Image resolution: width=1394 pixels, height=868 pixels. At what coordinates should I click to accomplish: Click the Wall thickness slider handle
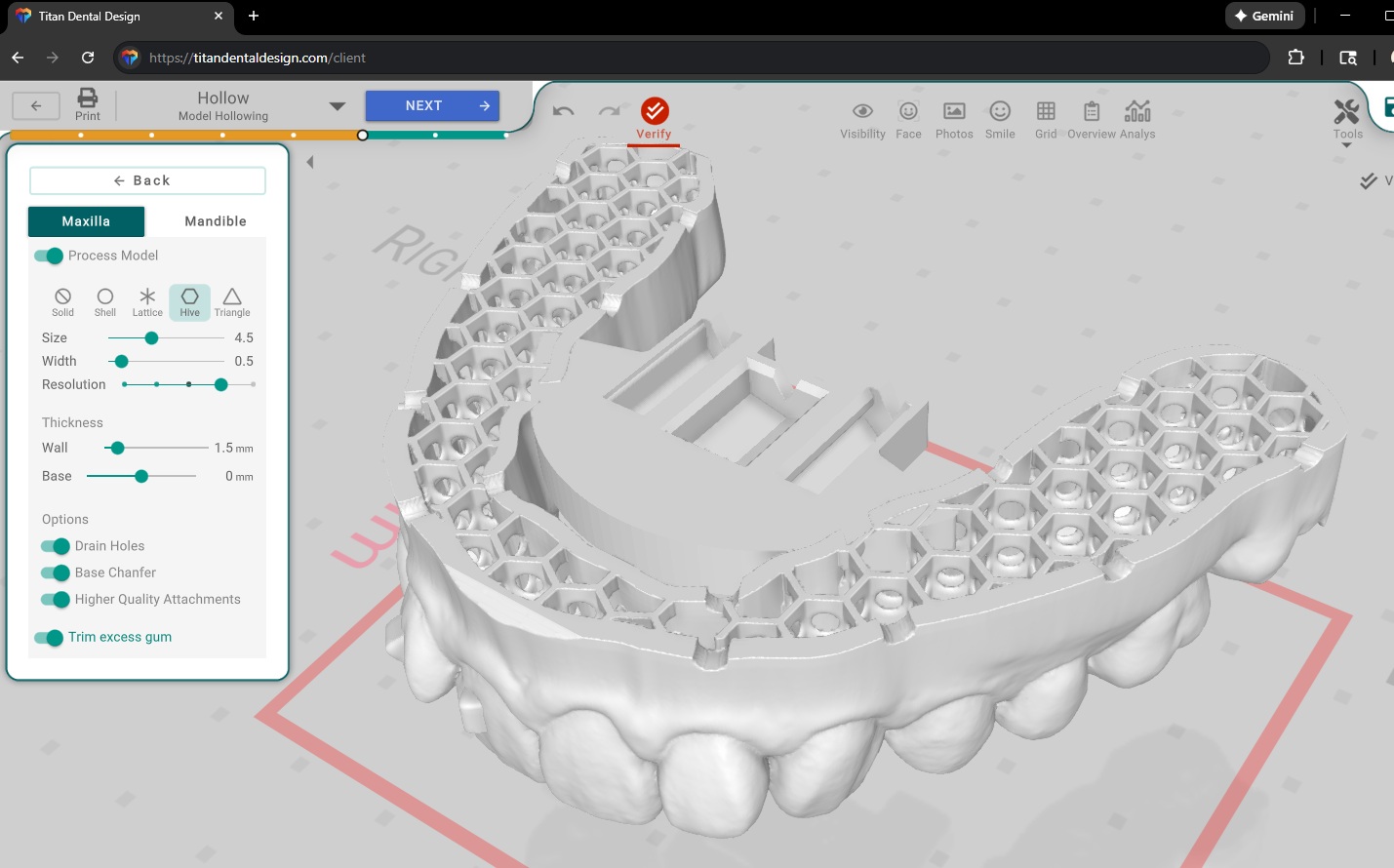click(117, 449)
